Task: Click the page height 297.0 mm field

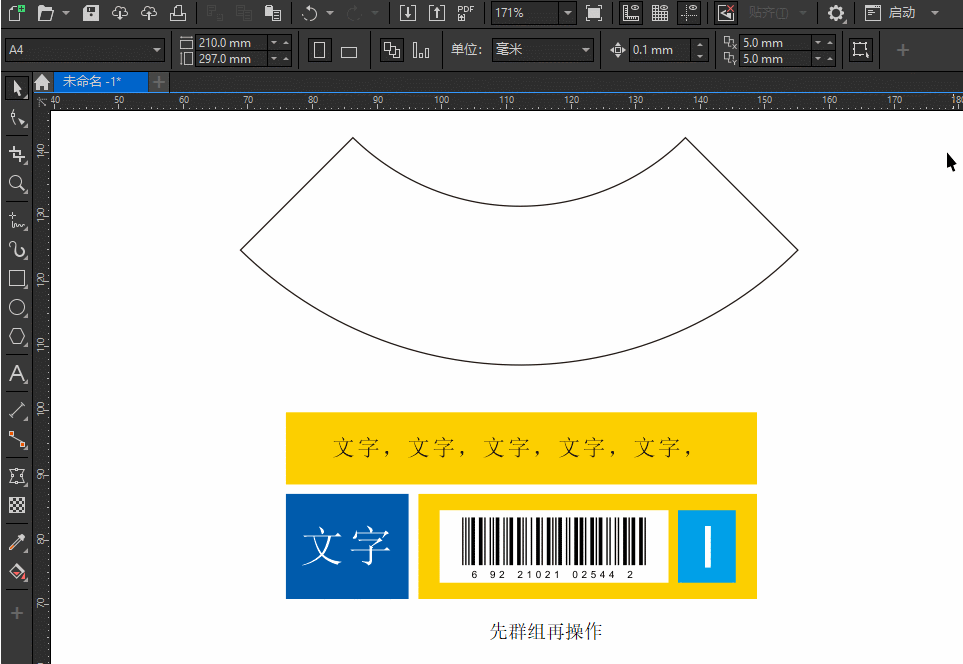Action: point(232,58)
